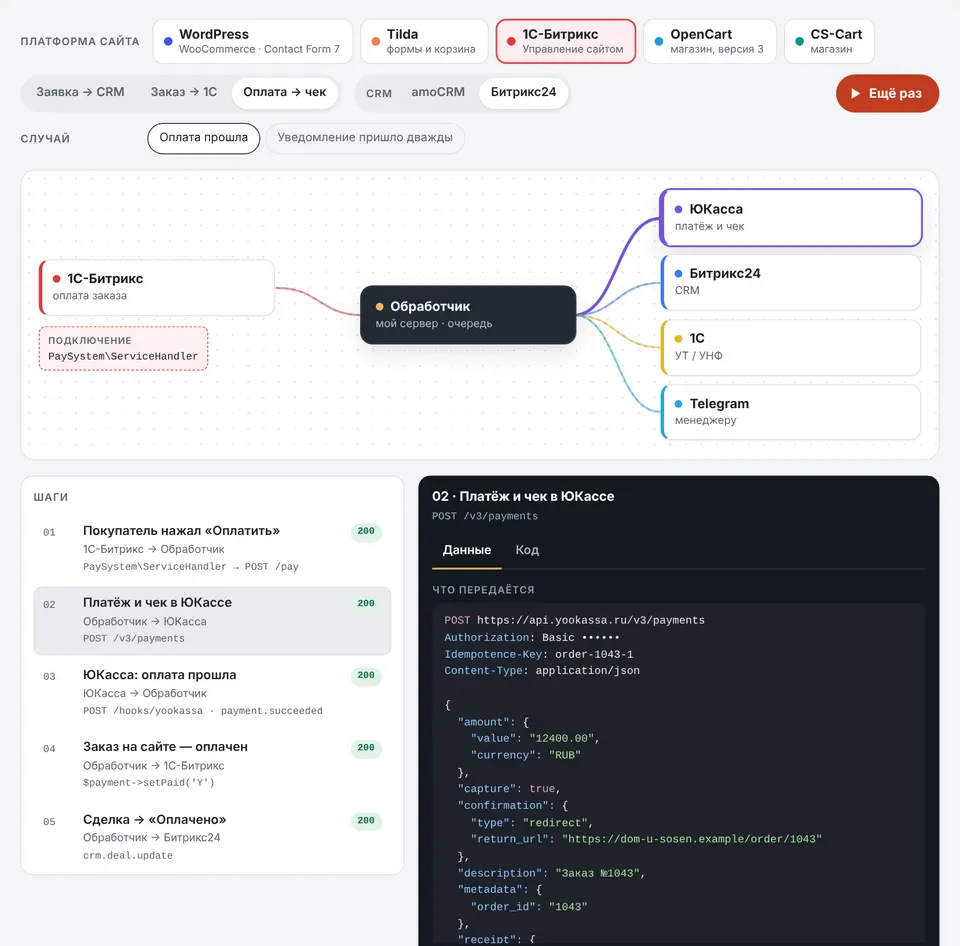Switch to Заказ → 1С scenario
This screenshot has width=960, height=946.
point(184,92)
